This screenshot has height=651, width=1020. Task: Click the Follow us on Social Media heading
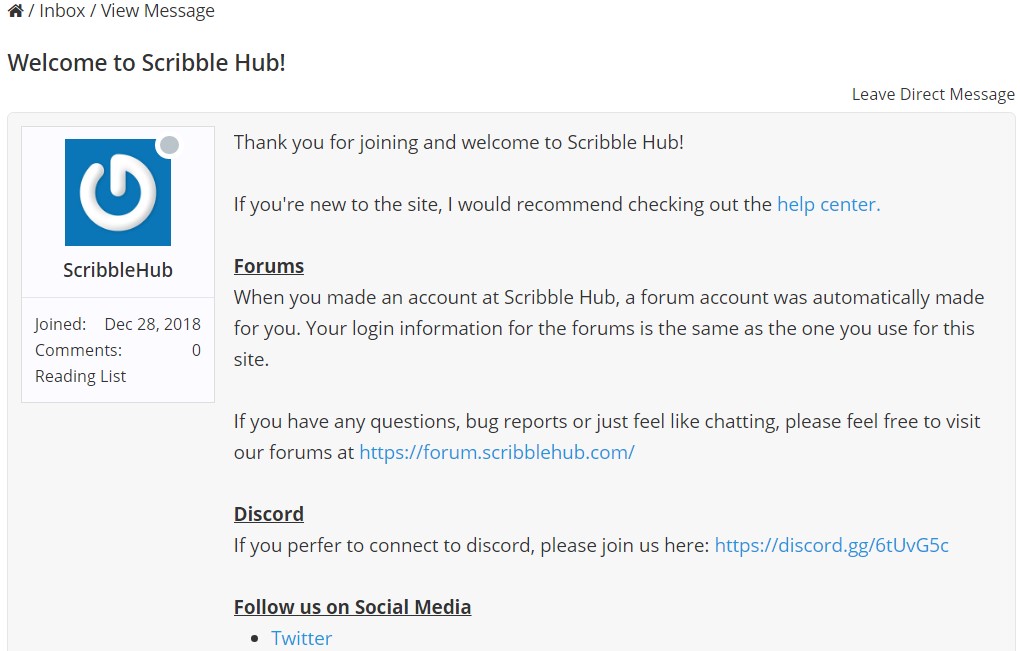tap(352, 607)
